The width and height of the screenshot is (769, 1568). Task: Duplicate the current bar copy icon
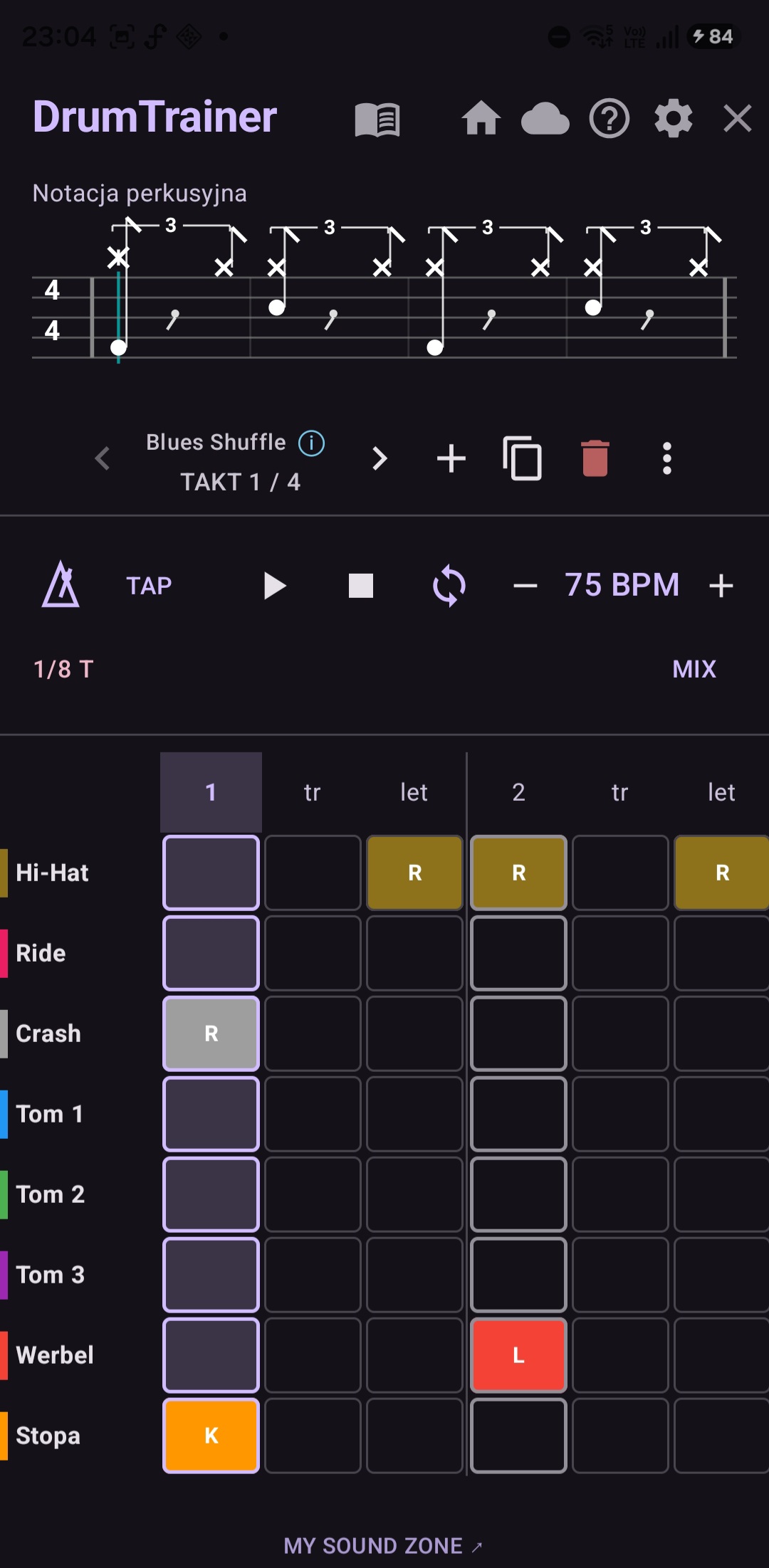tap(523, 458)
